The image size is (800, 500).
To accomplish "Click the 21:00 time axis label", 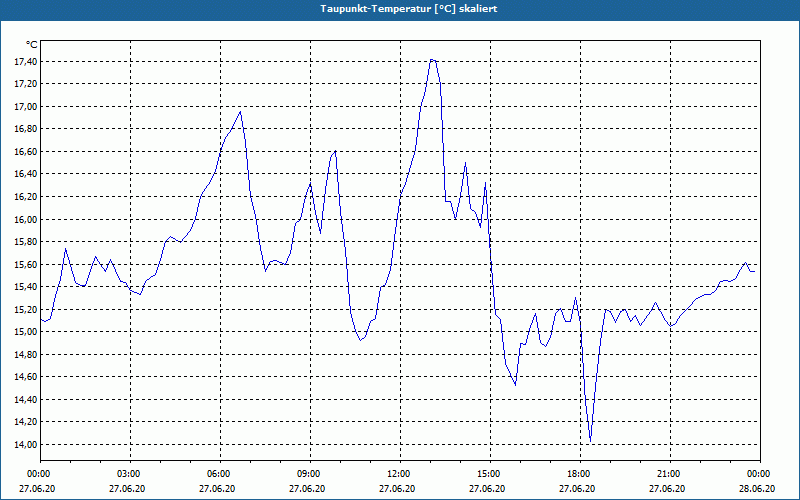I will pyautogui.click(x=670, y=474).
